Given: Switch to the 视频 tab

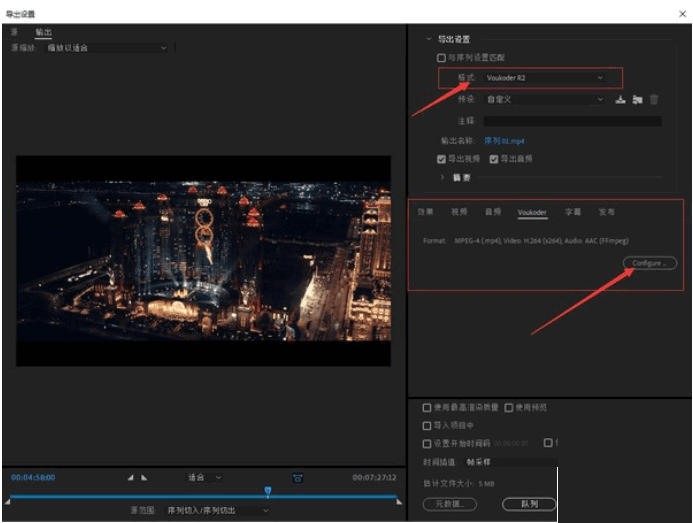Looking at the screenshot, I should point(459,212).
